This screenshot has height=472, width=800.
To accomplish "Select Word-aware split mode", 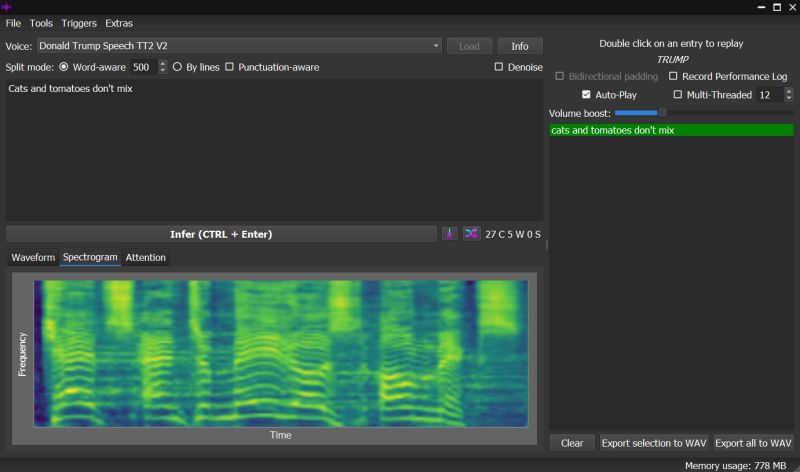I will (64, 67).
